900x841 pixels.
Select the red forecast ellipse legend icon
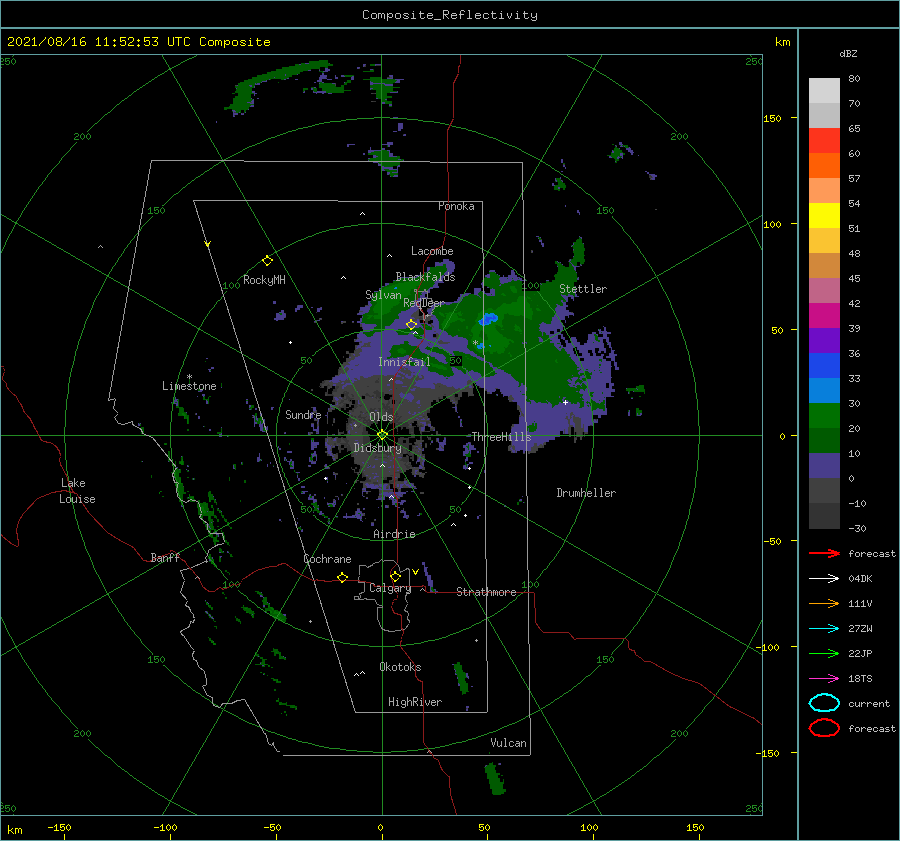click(824, 728)
